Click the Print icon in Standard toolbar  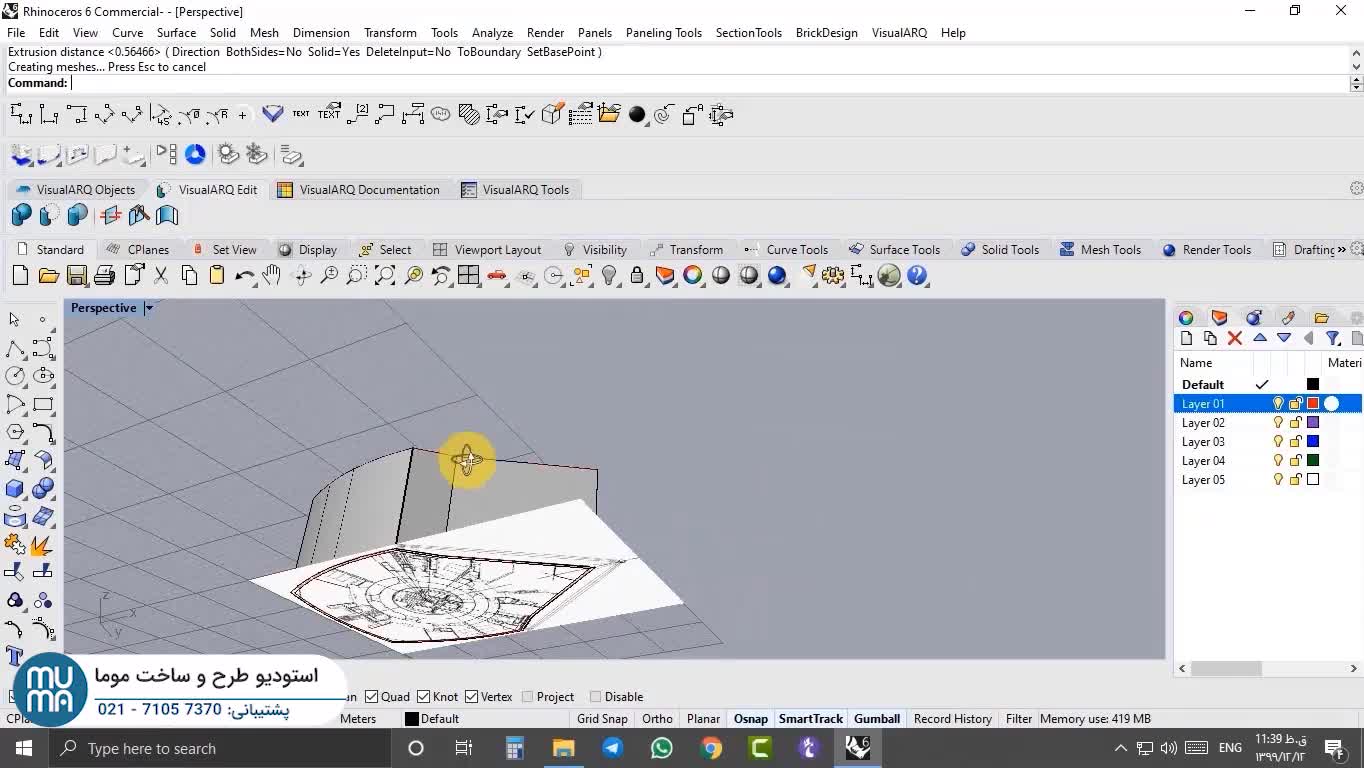(104, 276)
